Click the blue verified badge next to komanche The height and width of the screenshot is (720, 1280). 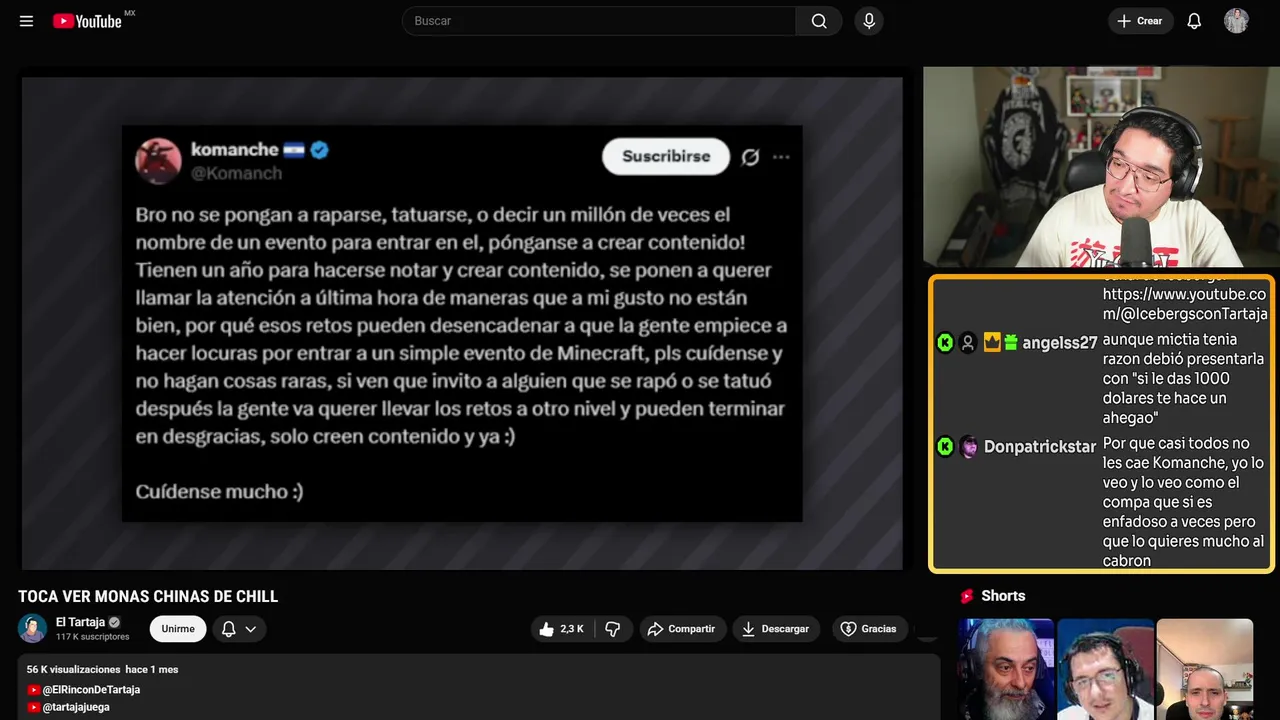(319, 150)
